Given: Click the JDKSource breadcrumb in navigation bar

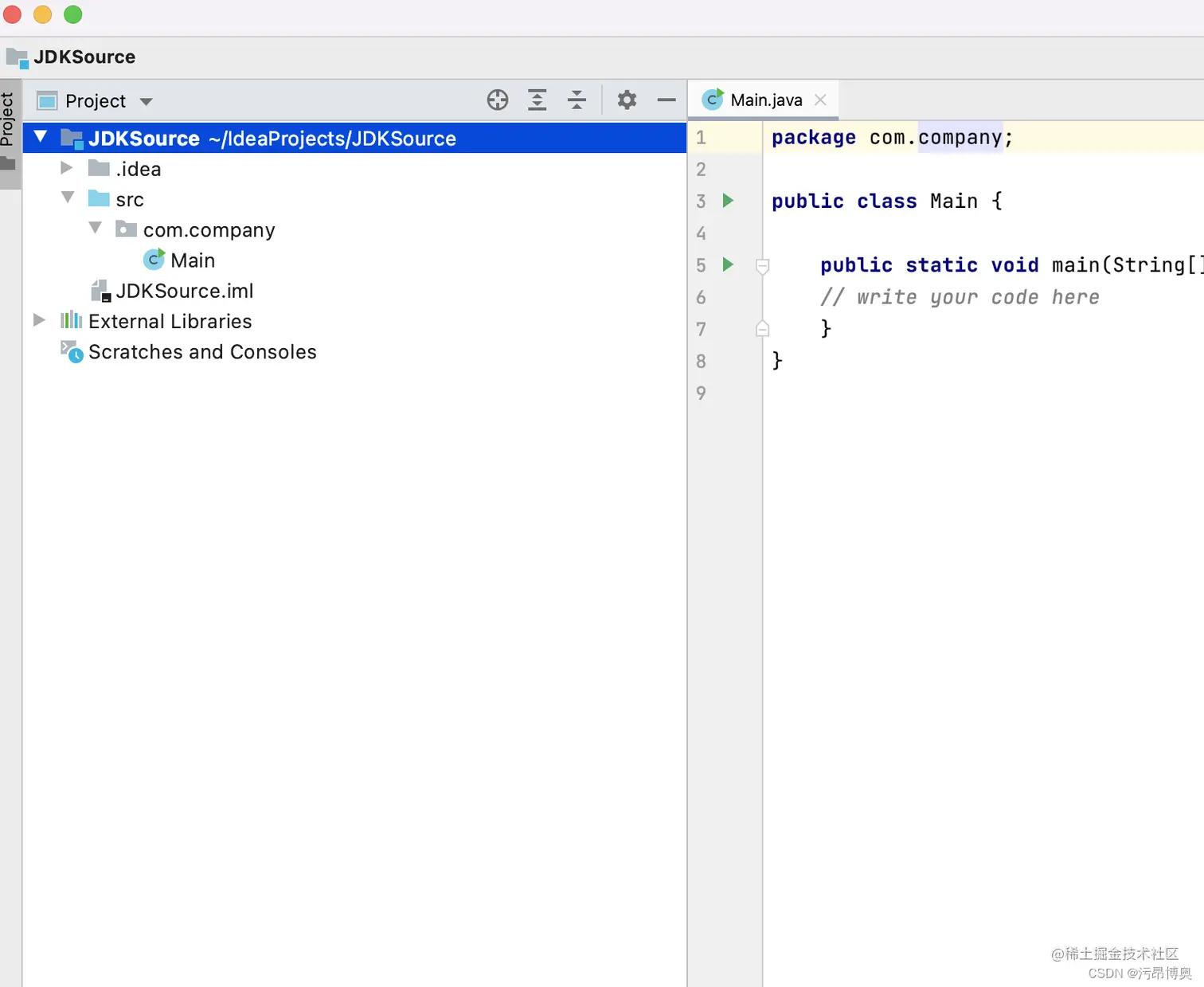Looking at the screenshot, I should 84,57.
